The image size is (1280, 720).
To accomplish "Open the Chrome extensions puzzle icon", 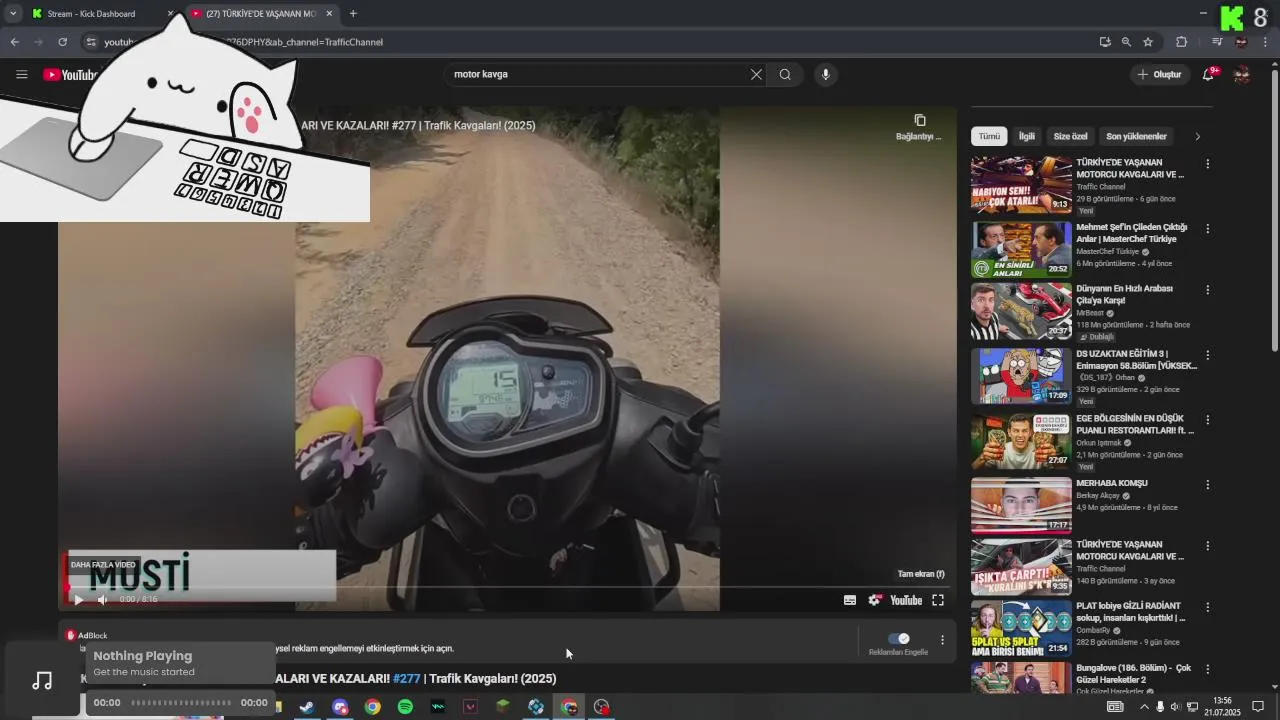I will click(x=1181, y=42).
